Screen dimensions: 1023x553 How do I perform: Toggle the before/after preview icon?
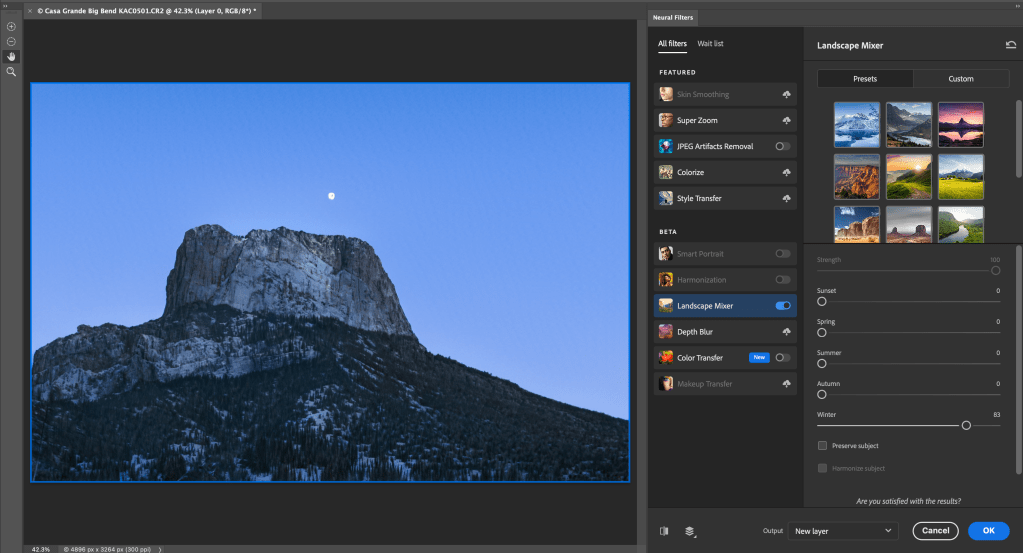pyautogui.click(x=666, y=531)
